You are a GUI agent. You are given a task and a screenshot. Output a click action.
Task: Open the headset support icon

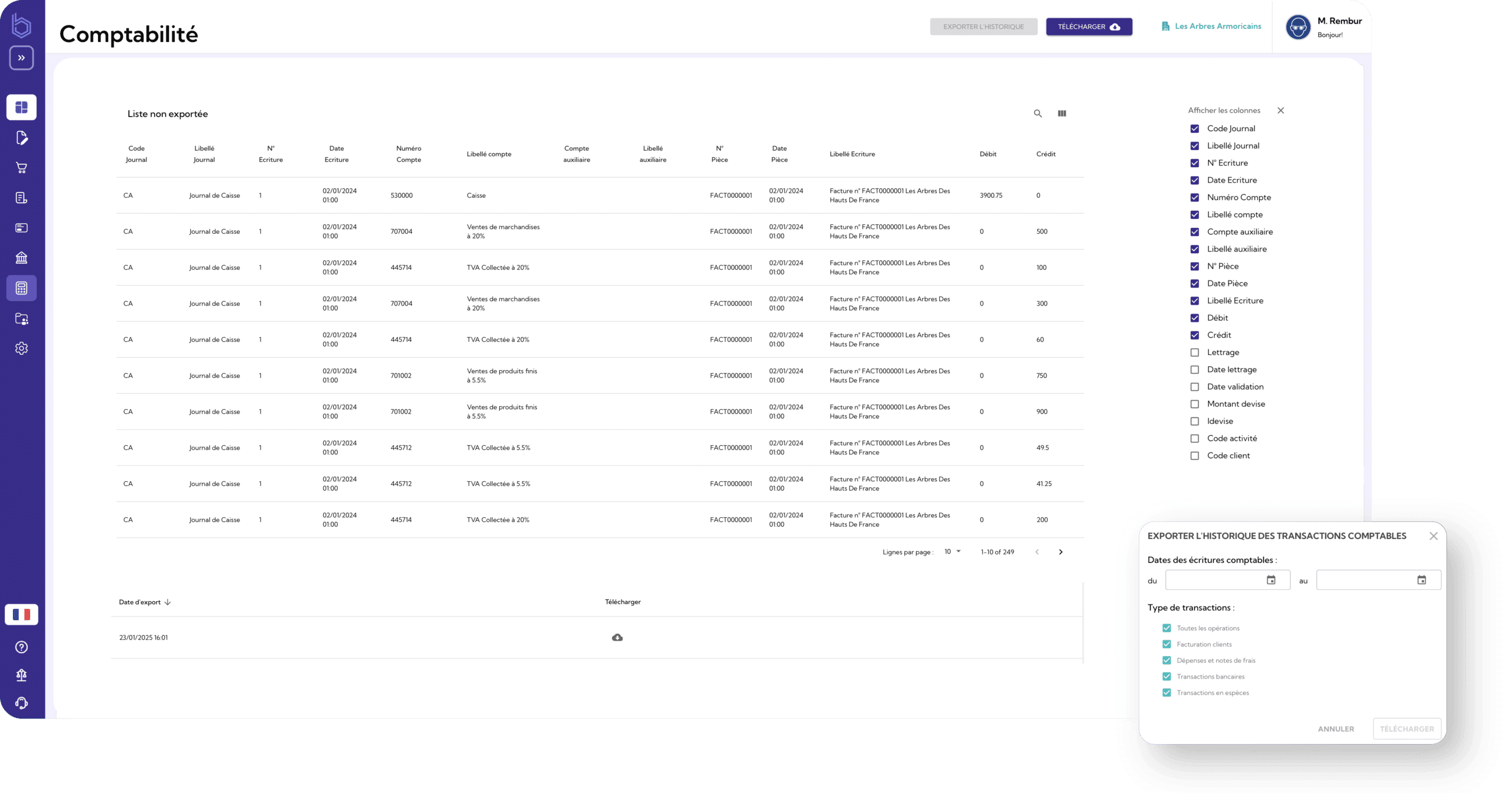pos(22,703)
